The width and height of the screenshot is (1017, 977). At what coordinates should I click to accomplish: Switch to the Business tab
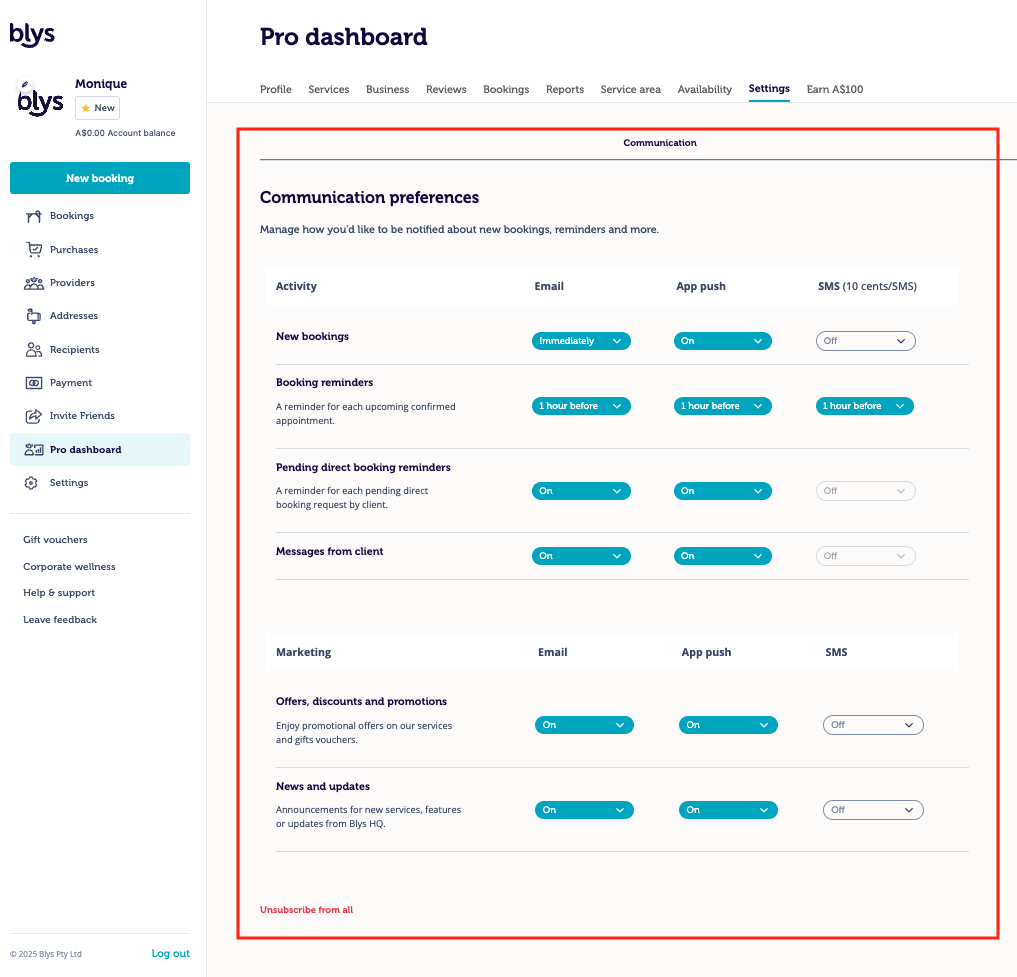(387, 90)
